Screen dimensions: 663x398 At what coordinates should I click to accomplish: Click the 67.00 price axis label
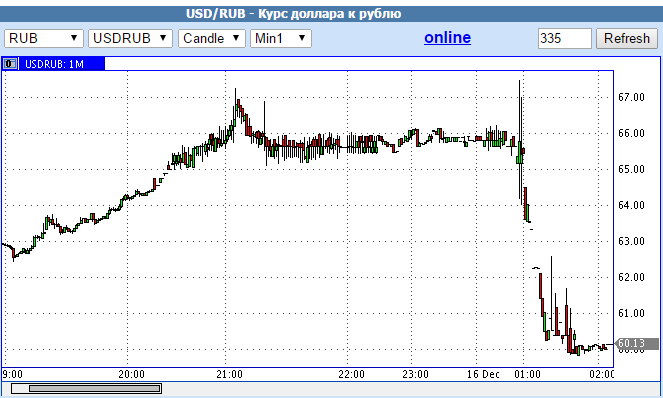(x=631, y=97)
